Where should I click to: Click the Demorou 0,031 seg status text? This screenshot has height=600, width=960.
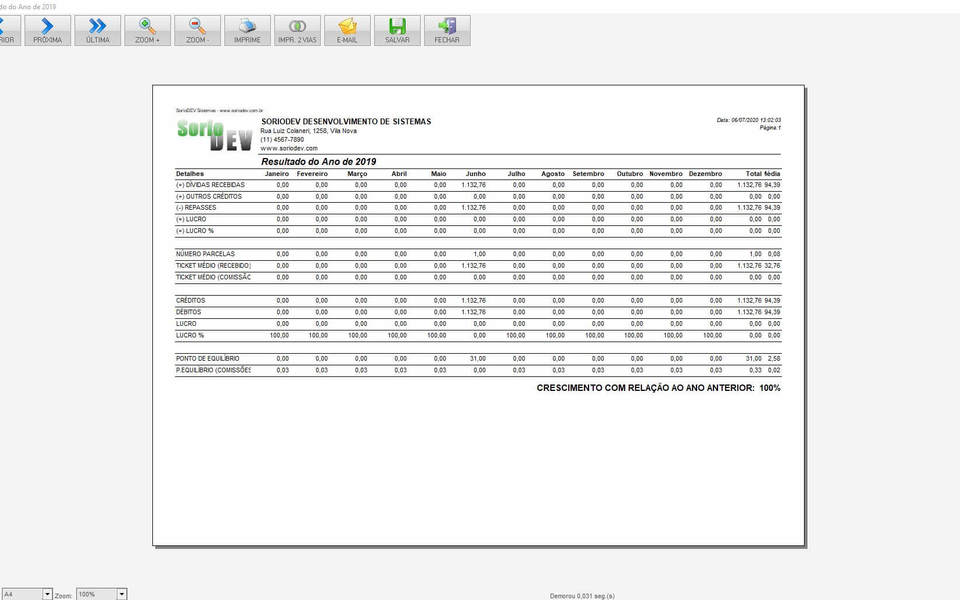[x=582, y=596]
